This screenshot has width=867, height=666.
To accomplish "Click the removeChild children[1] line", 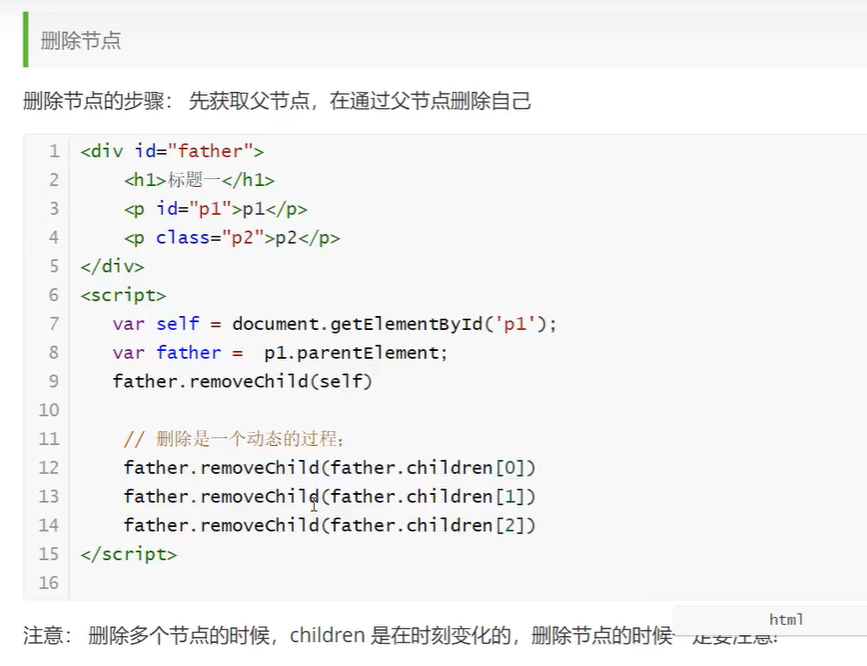I will pos(330,496).
